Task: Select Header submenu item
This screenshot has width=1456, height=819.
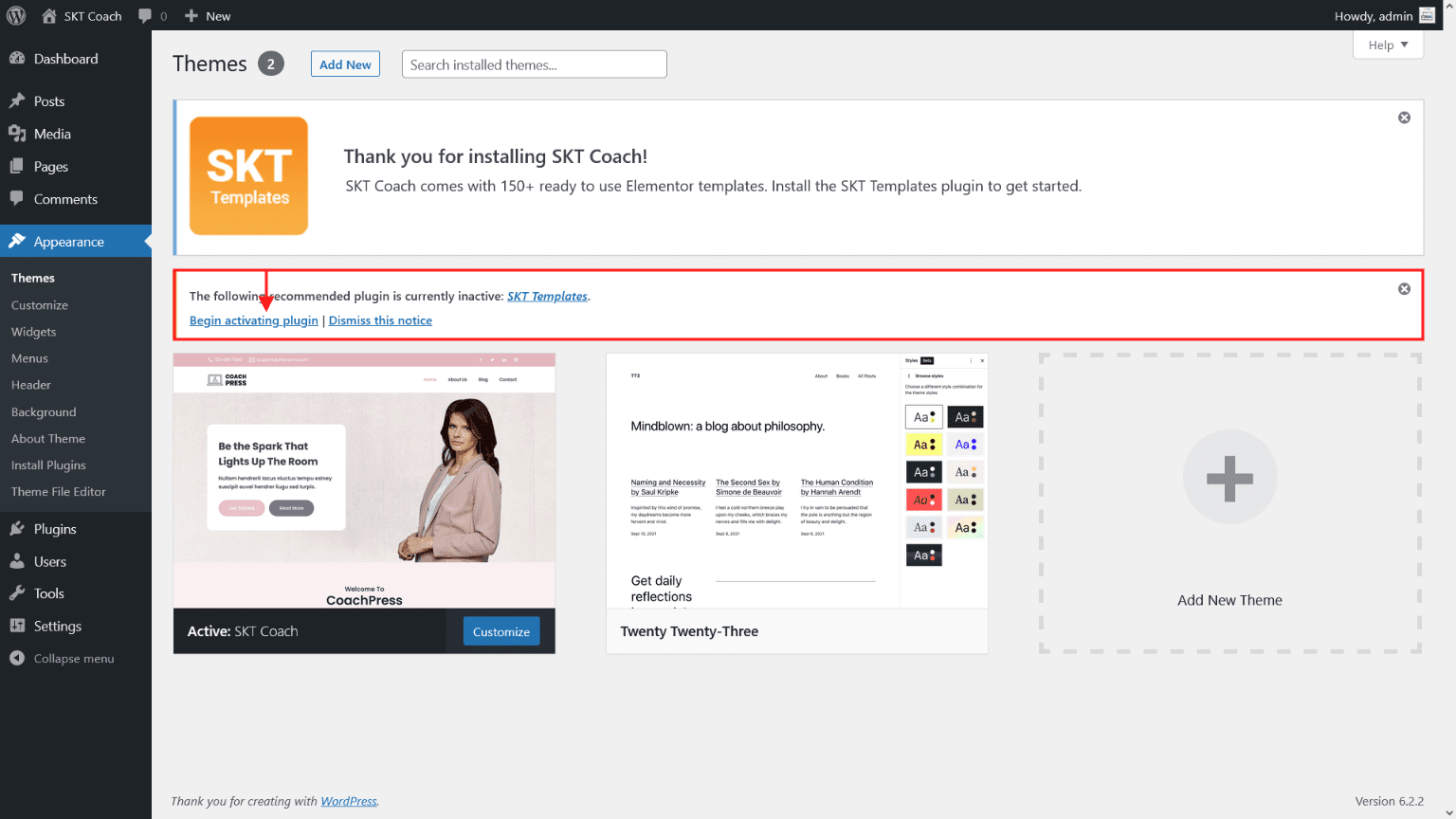Action: (x=31, y=385)
